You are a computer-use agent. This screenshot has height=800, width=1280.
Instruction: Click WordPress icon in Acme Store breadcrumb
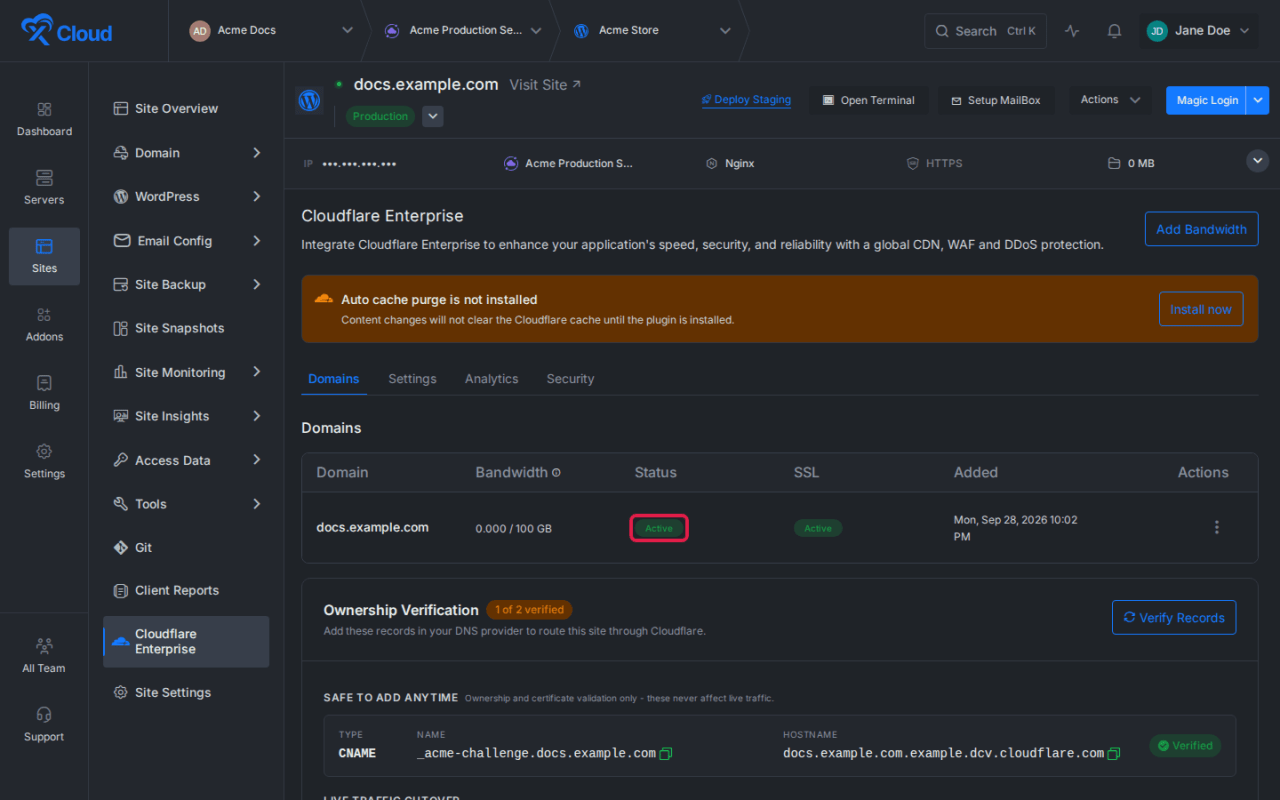[x=581, y=31]
